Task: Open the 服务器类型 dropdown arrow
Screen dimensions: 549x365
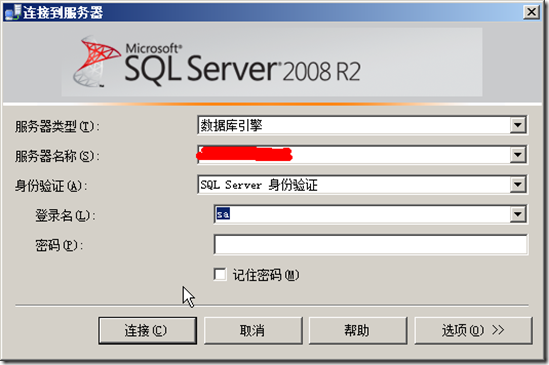Action: pos(518,125)
